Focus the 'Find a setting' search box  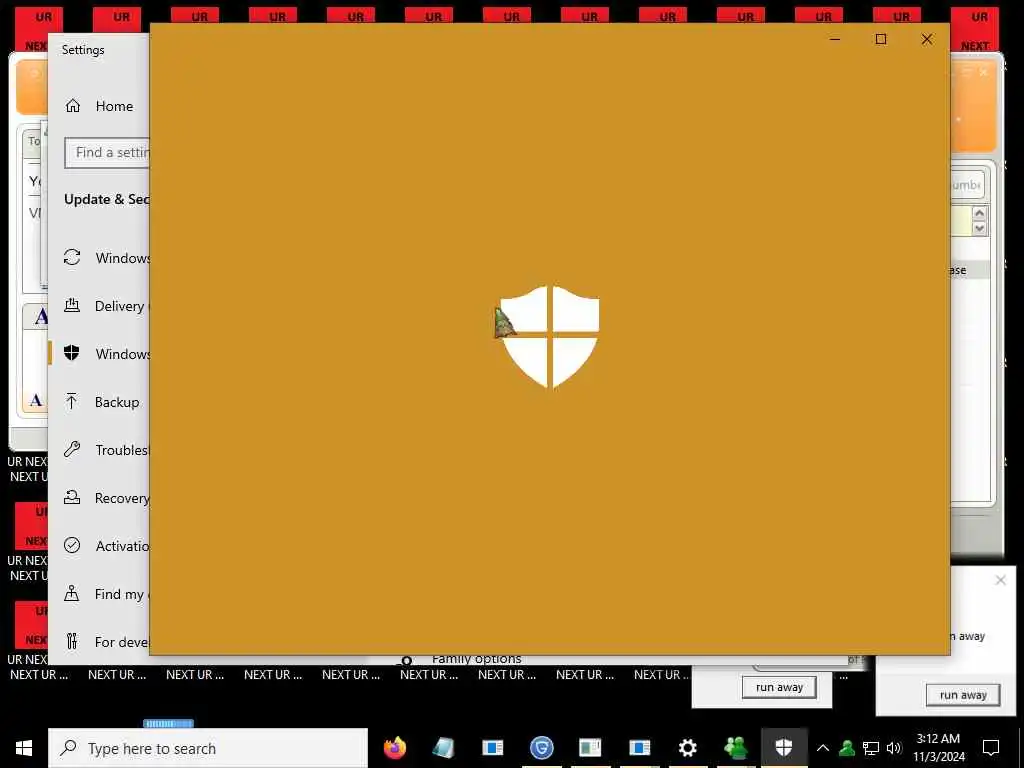click(107, 153)
